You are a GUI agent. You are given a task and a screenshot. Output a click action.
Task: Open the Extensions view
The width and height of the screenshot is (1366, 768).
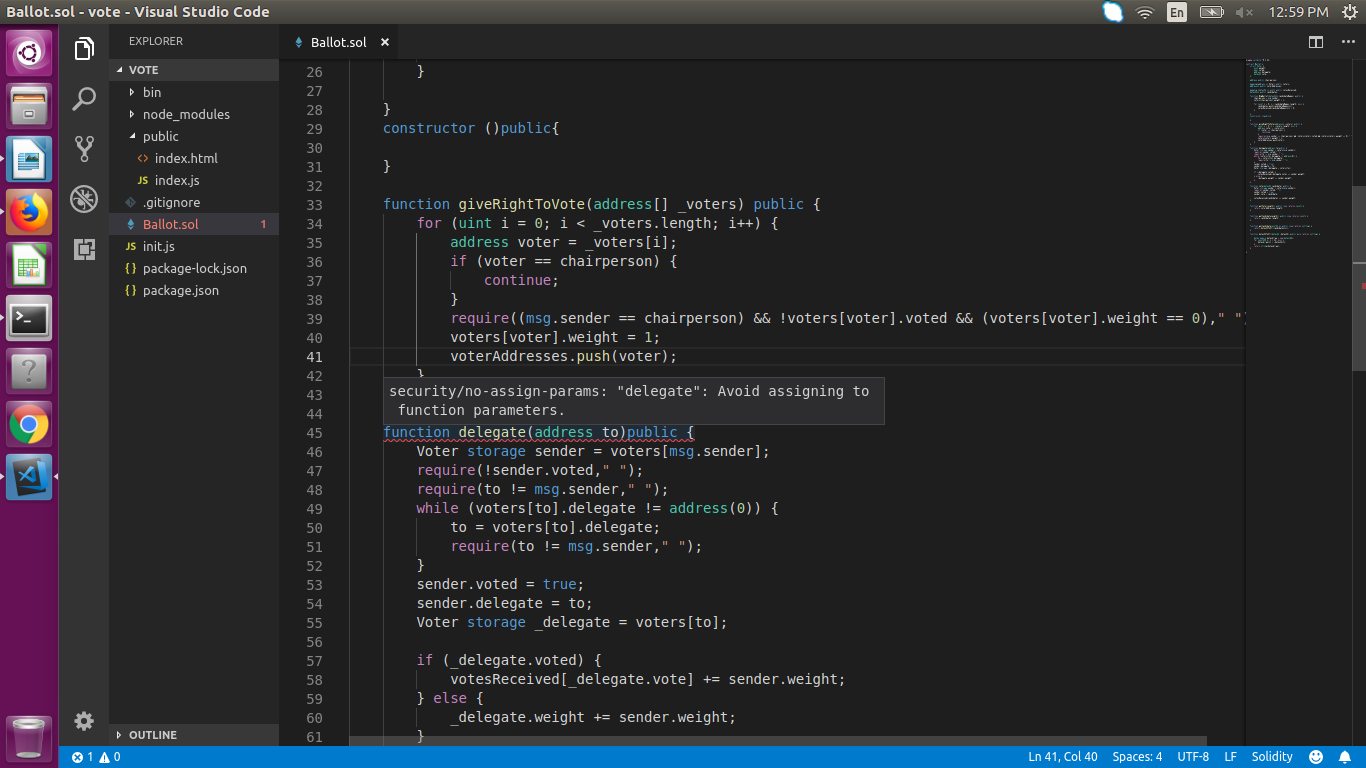pyautogui.click(x=83, y=248)
